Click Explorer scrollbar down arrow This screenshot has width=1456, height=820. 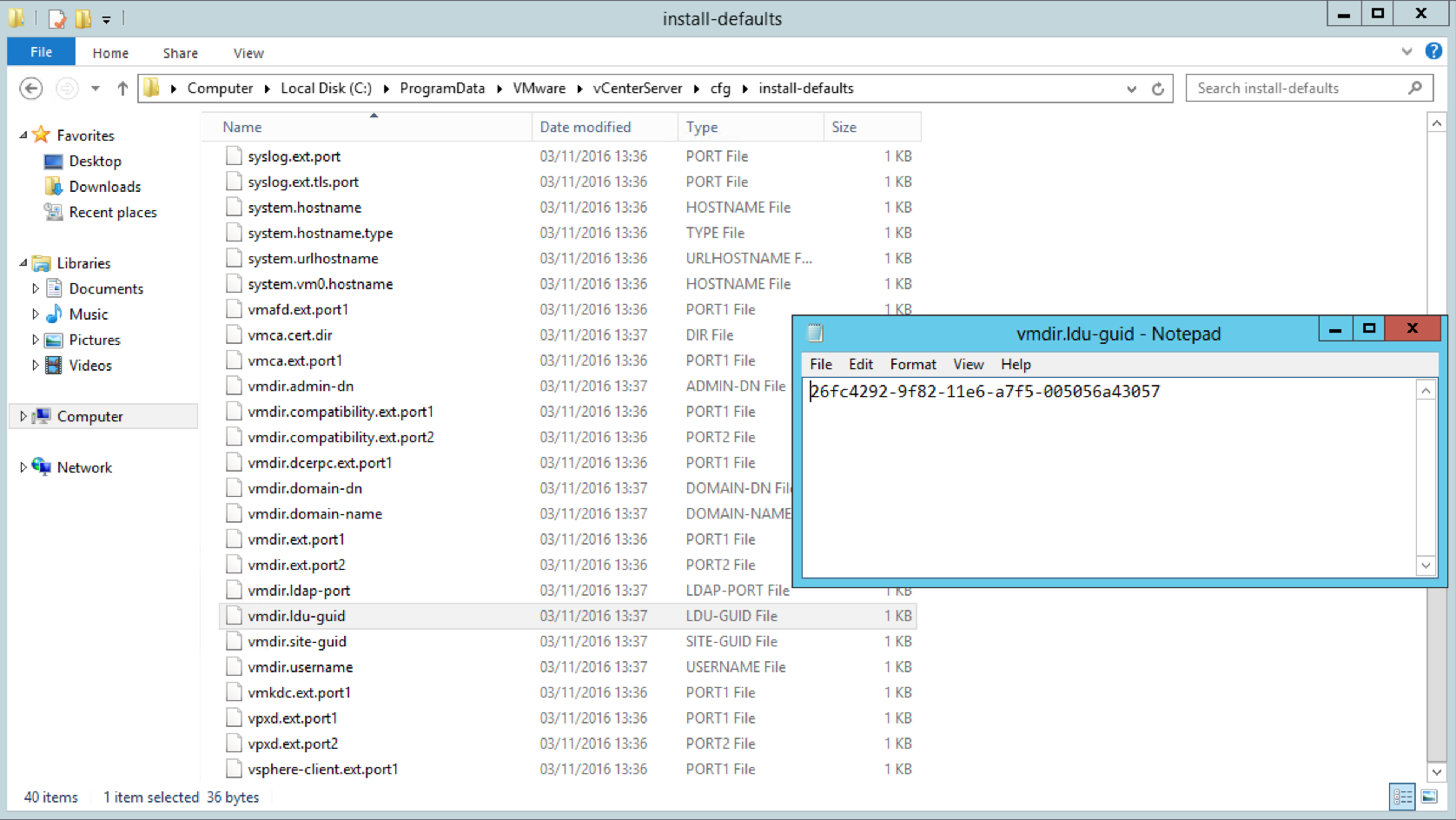click(1436, 771)
